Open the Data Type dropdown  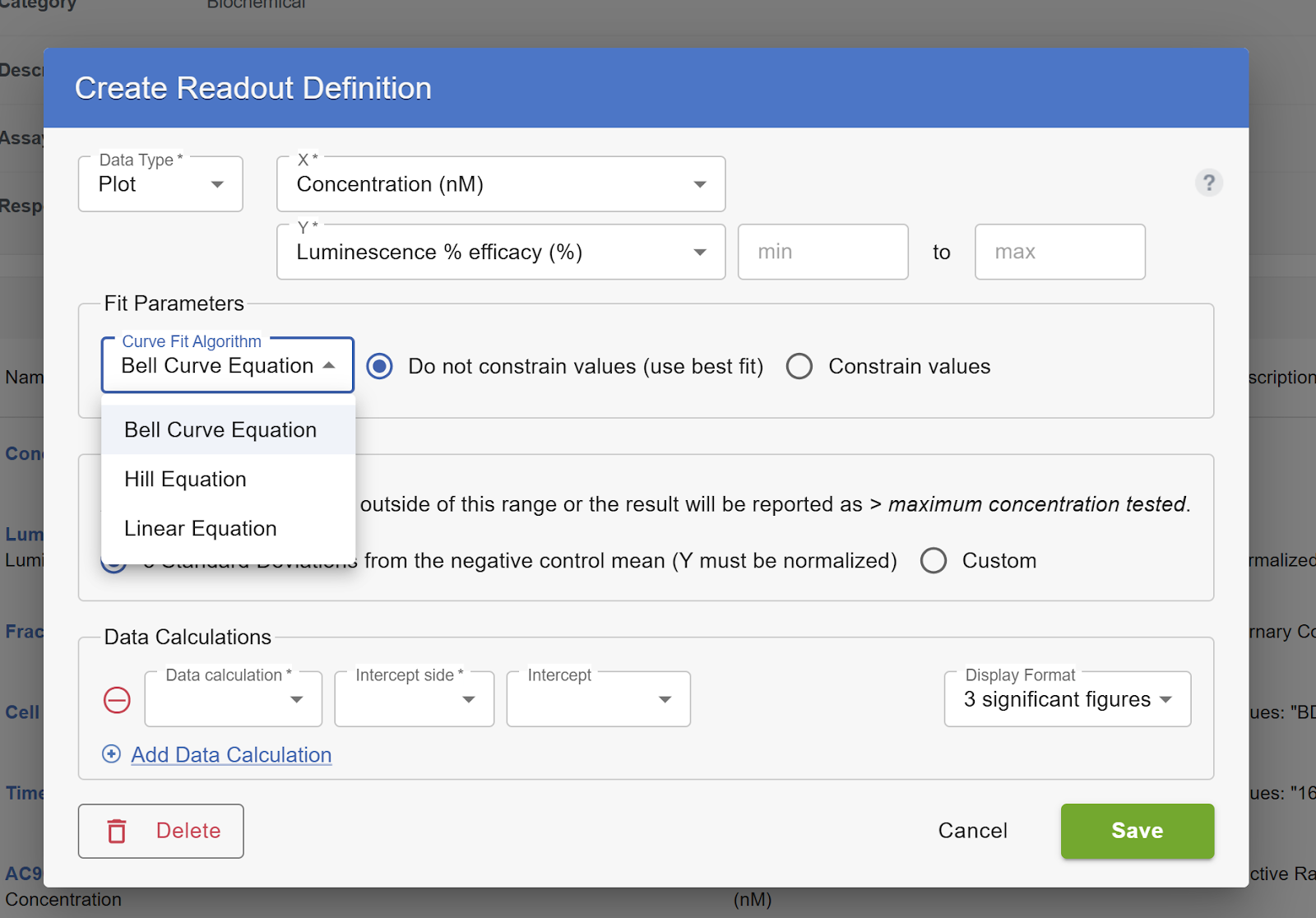160,184
